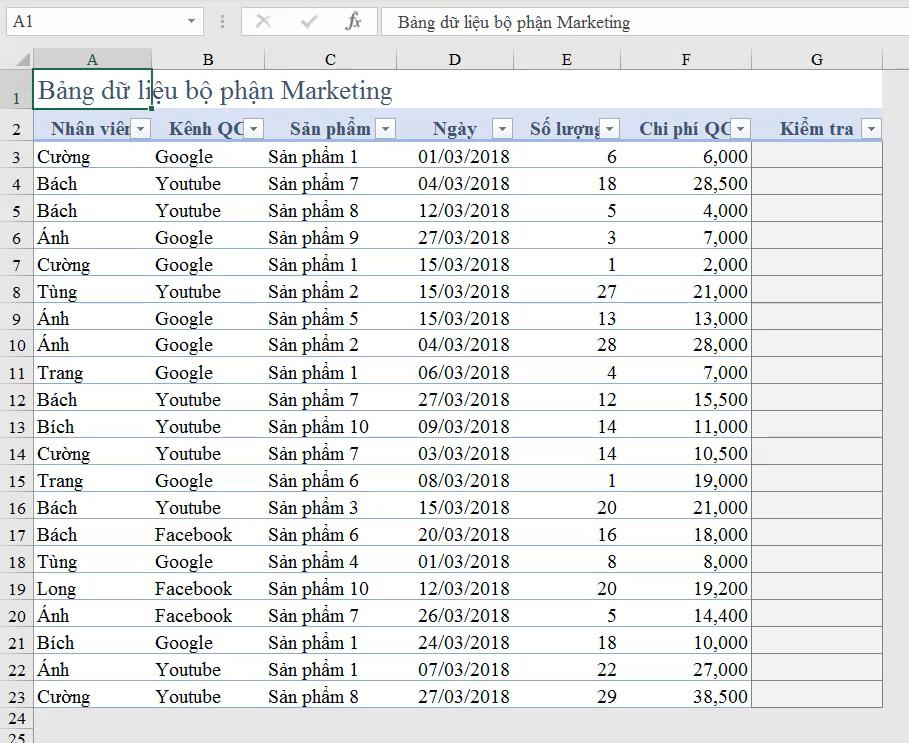Click the Name Box showing A1

tap(90, 22)
